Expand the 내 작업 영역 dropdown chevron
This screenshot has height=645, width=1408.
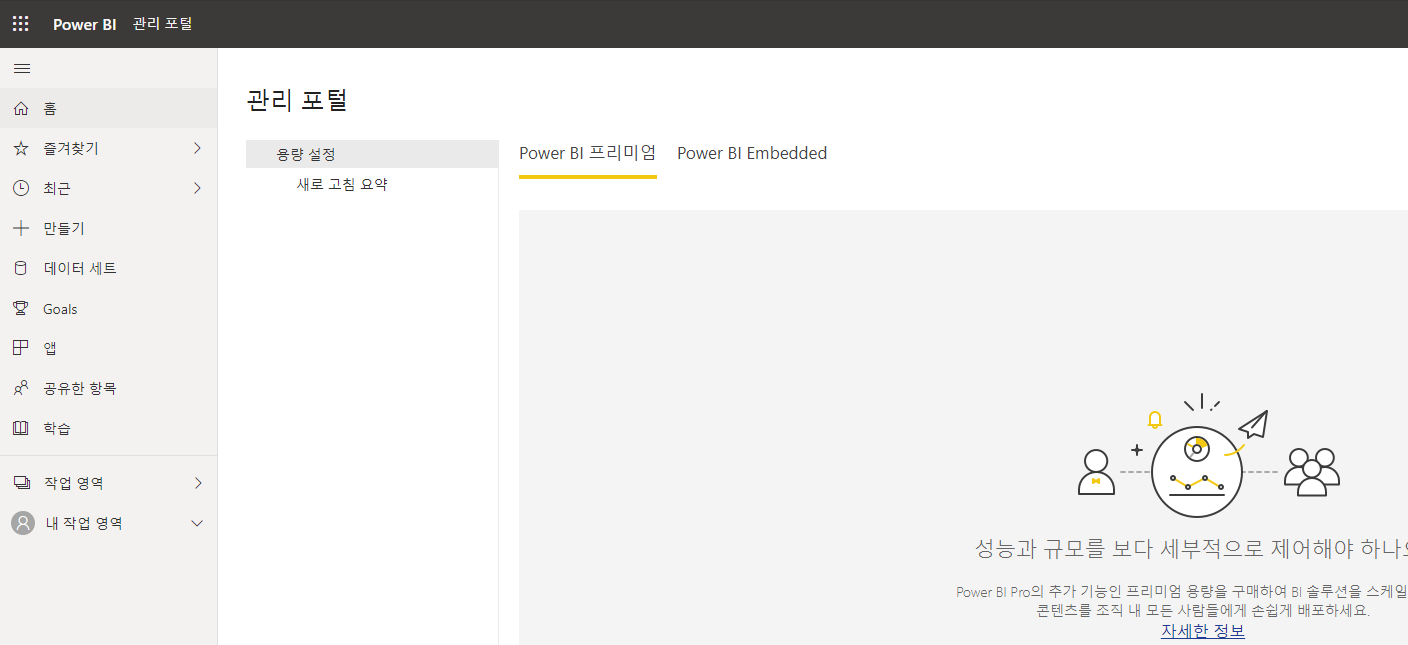pyautogui.click(x=197, y=523)
